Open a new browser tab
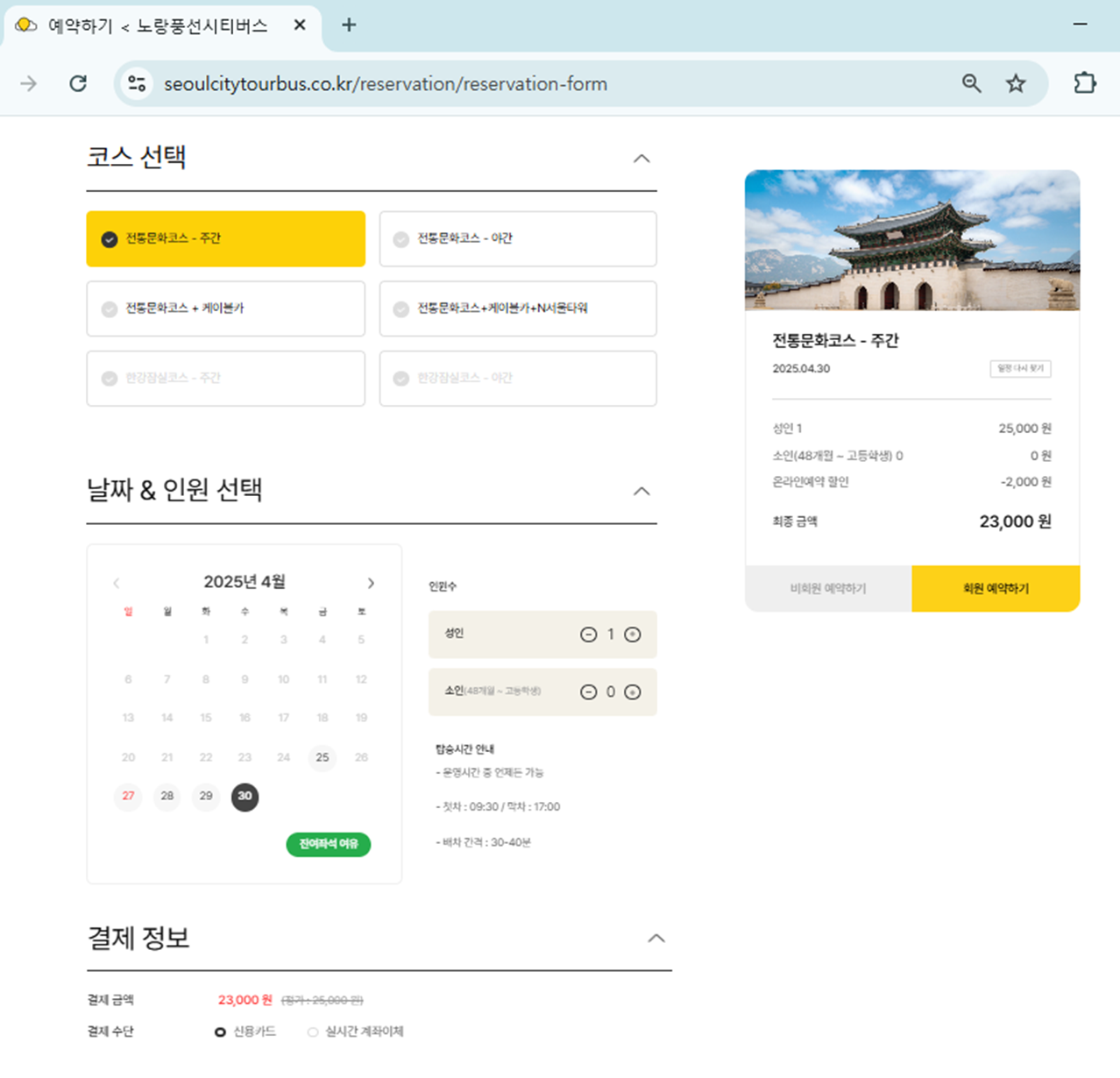The image size is (1120, 1078). pyautogui.click(x=348, y=25)
